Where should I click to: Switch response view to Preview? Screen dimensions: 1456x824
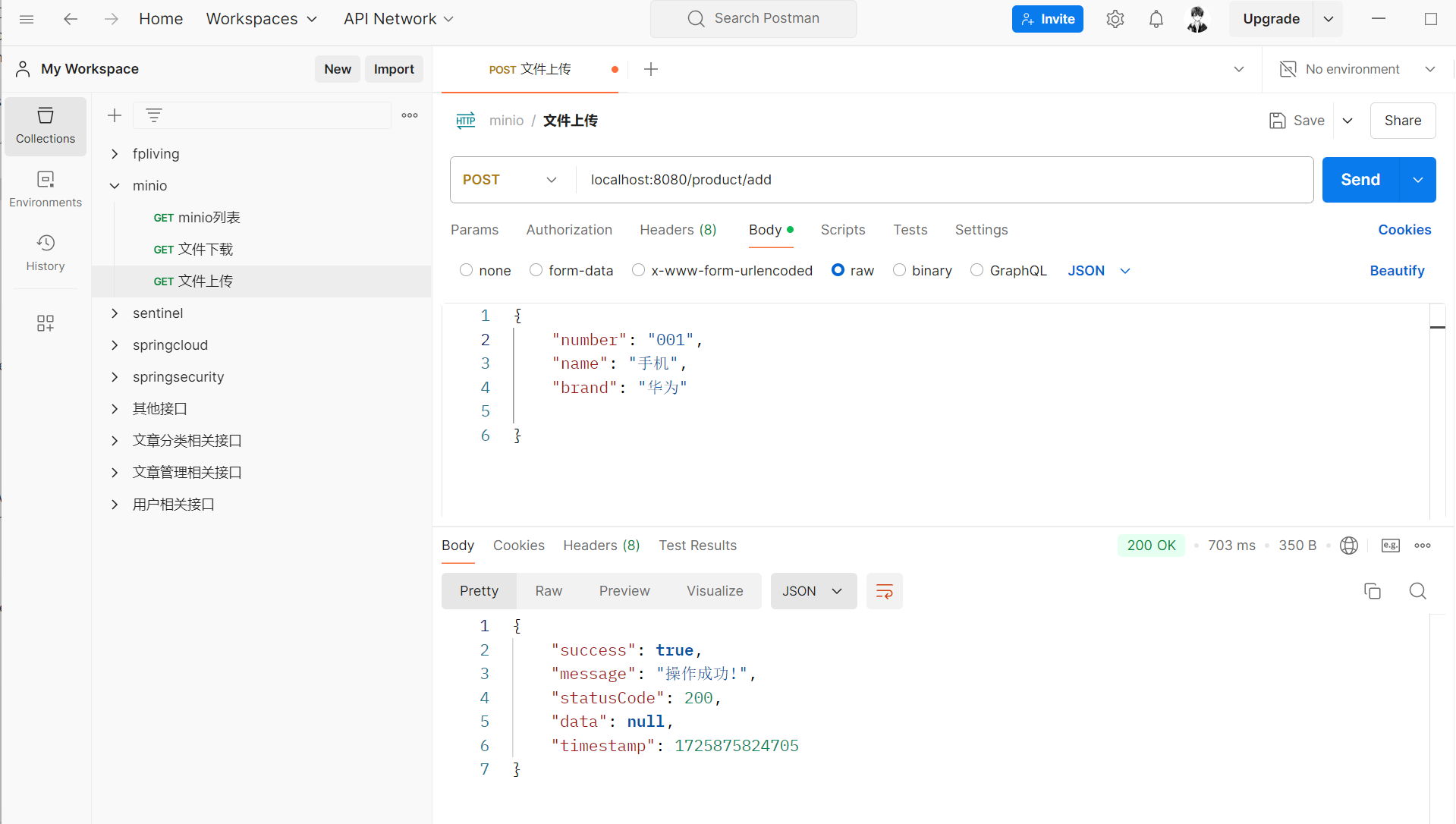pos(624,591)
